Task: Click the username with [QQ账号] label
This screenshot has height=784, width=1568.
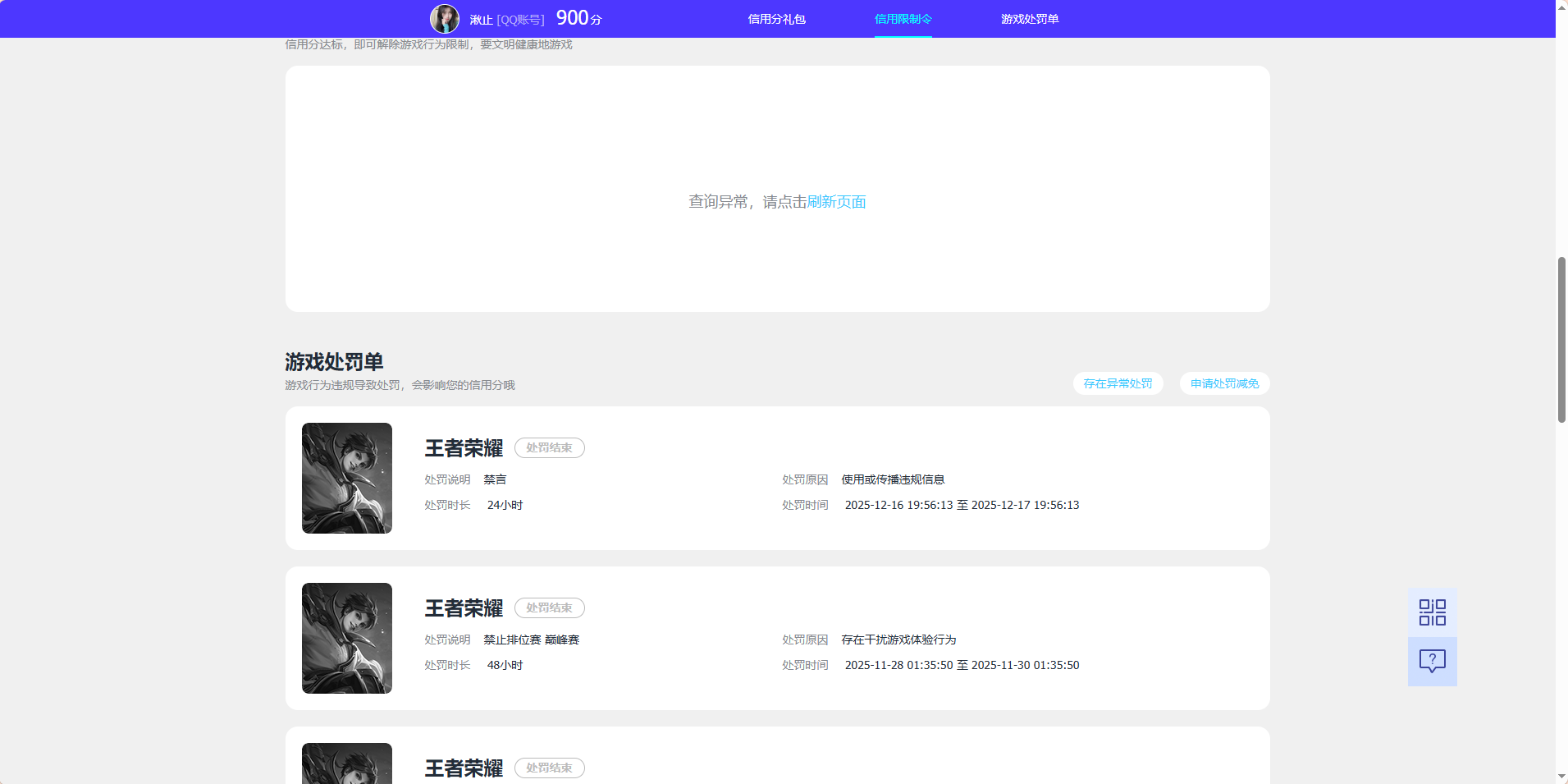Action: pos(506,20)
